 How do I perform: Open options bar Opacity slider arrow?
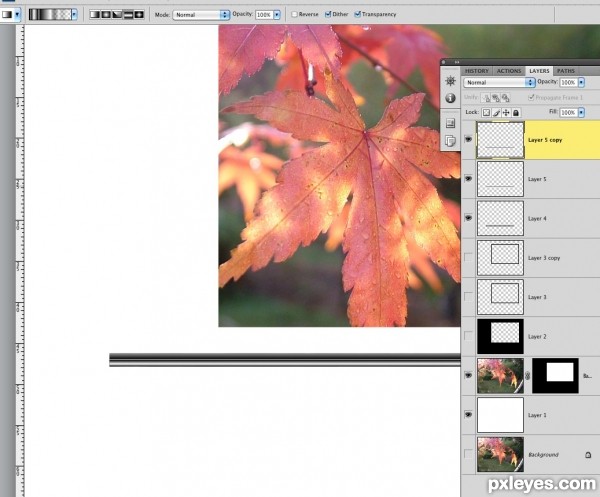(x=277, y=15)
